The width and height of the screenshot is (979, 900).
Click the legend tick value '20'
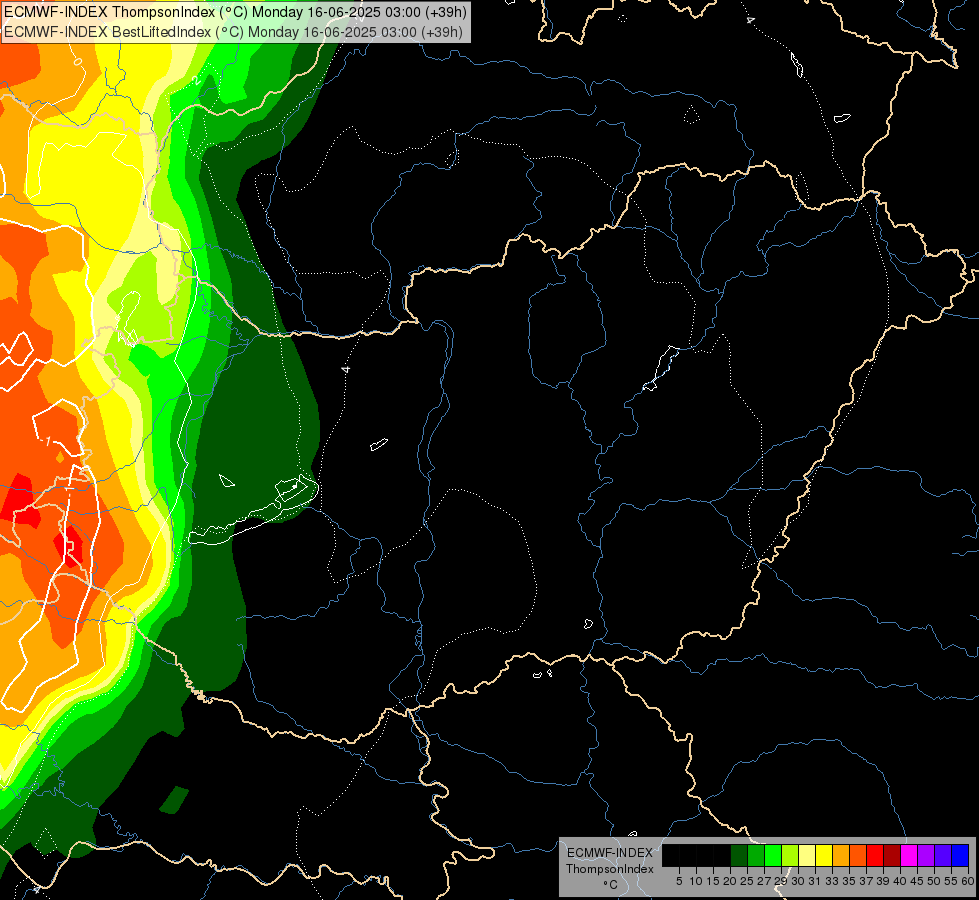coord(730,881)
